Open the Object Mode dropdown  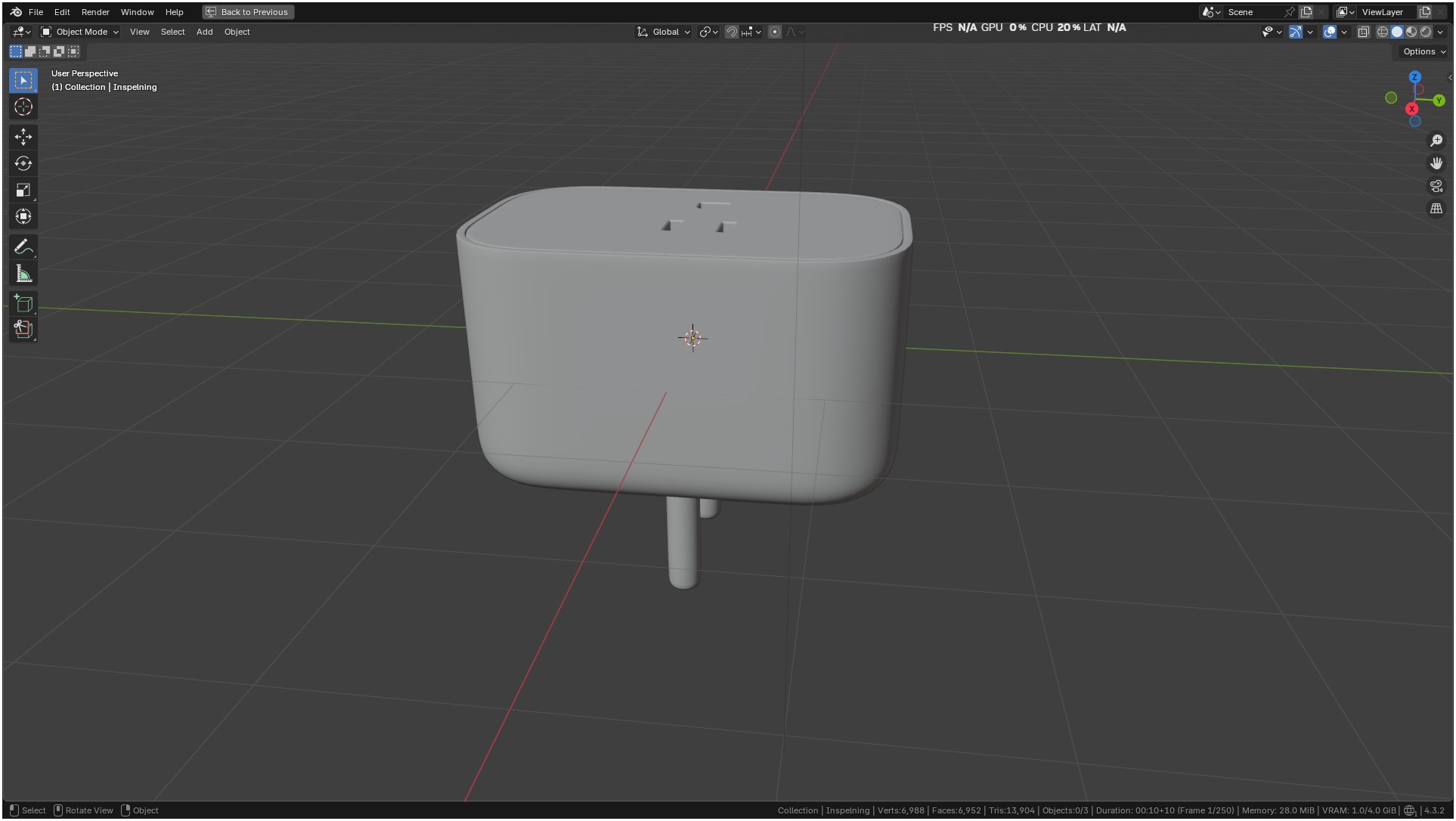79,32
